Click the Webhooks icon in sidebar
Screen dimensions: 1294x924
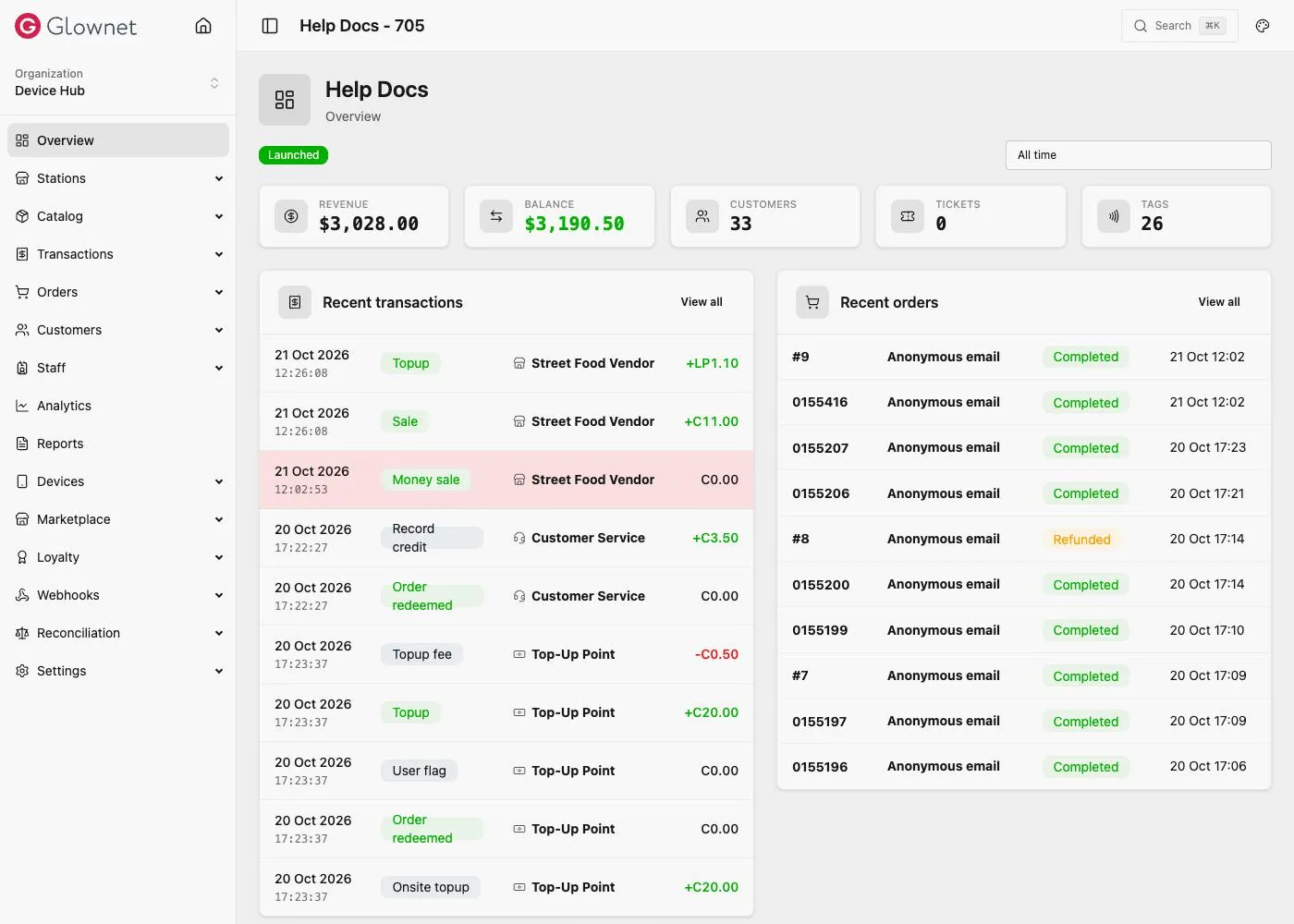(x=22, y=595)
